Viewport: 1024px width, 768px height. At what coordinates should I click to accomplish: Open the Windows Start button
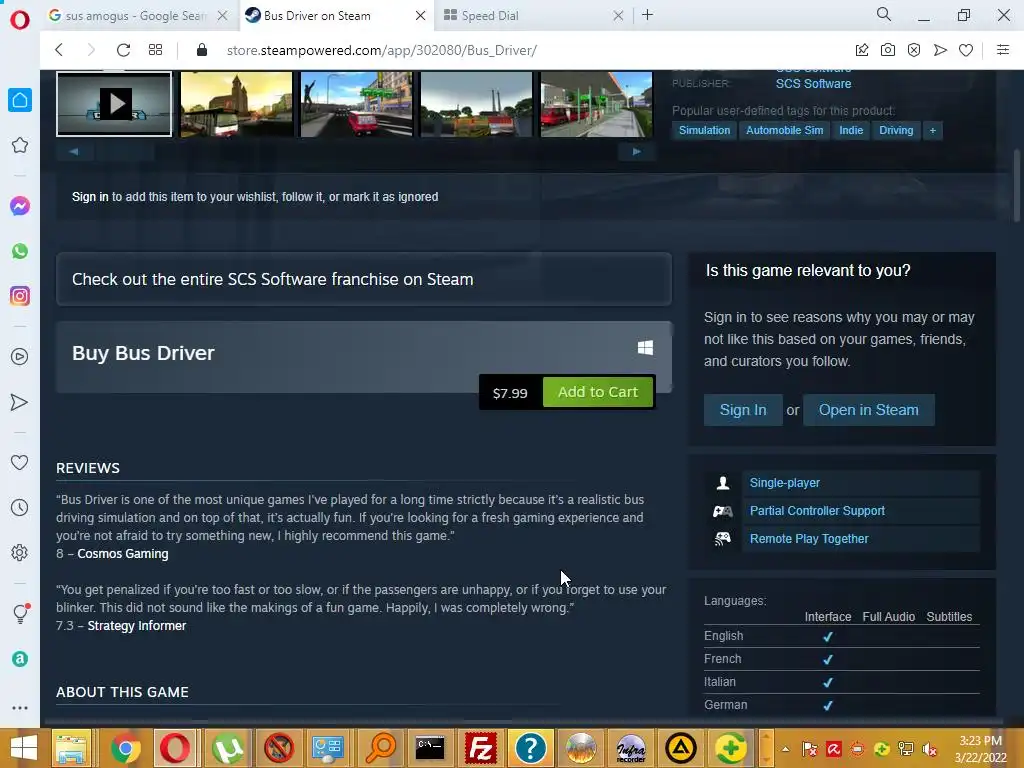[23, 748]
